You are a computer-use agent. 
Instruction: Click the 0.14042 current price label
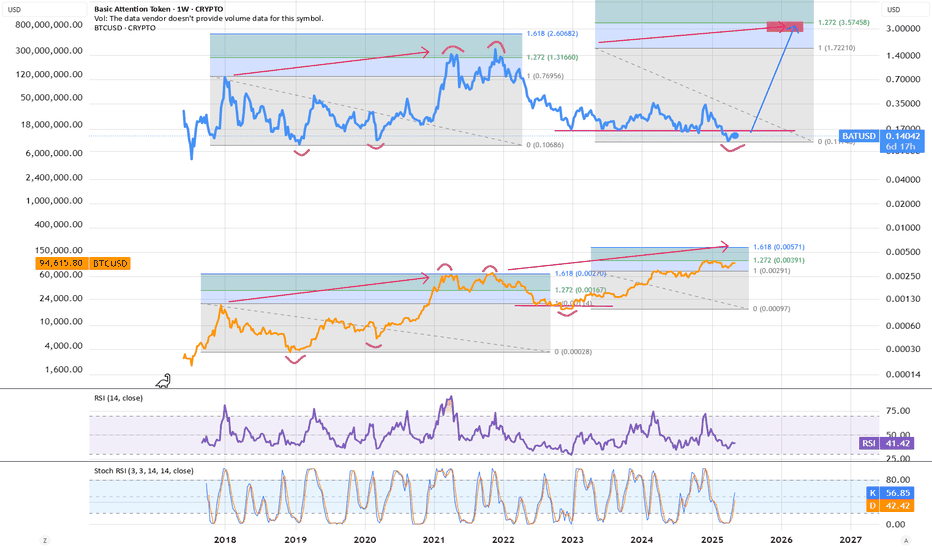click(902, 136)
